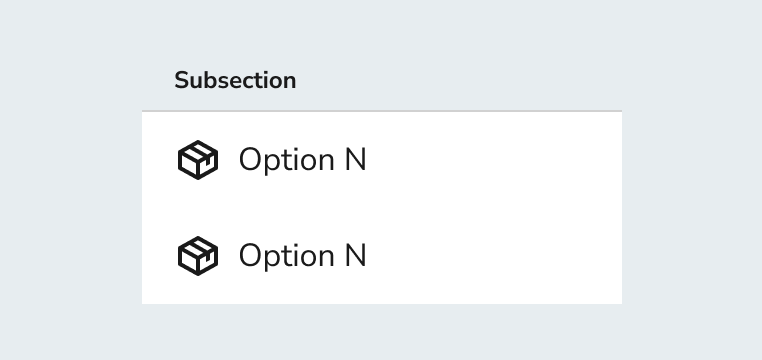The height and width of the screenshot is (360, 762).
Task: Click the lower Option N text label
Action: point(302,256)
